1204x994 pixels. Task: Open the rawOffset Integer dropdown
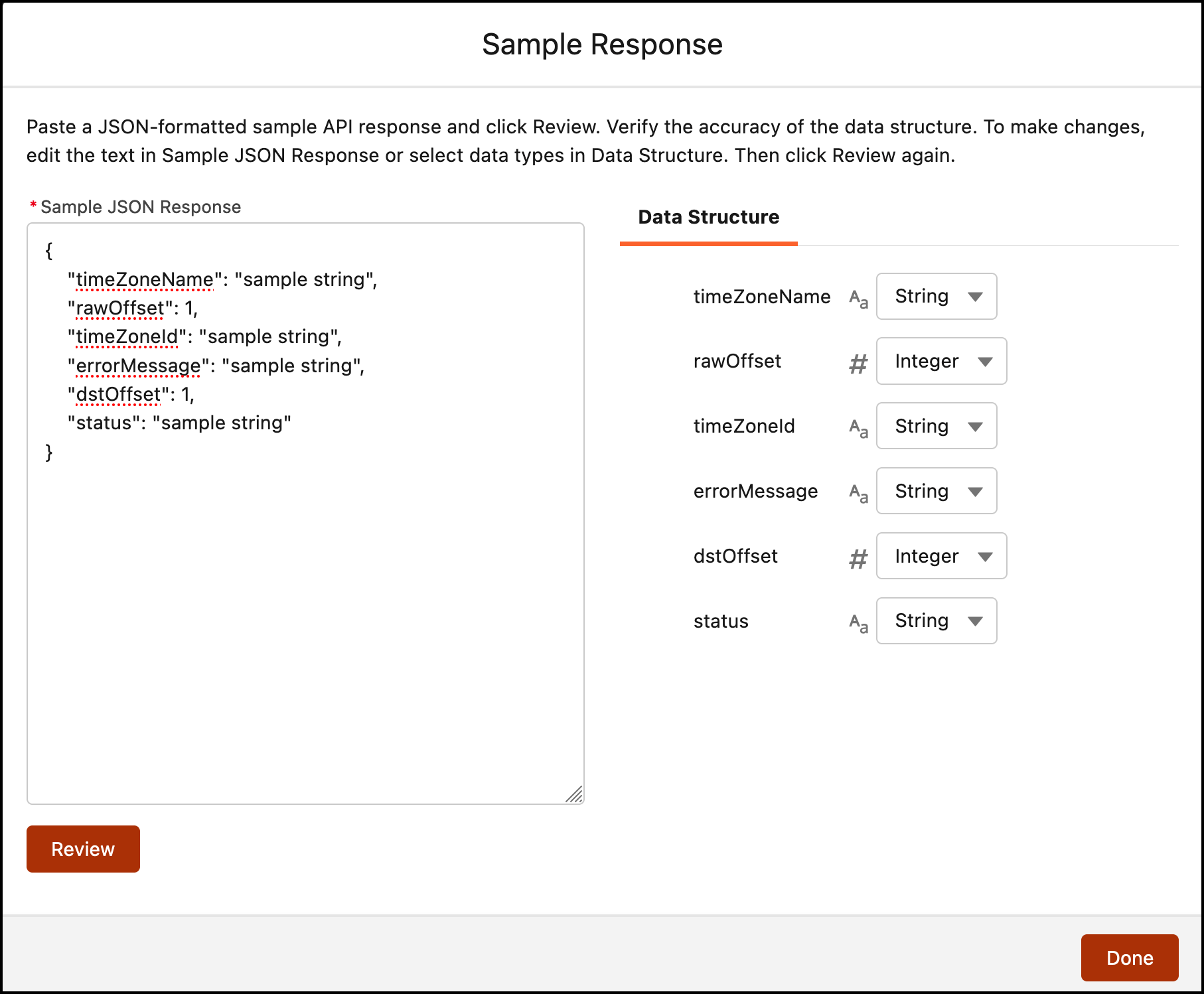[x=941, y=362]
